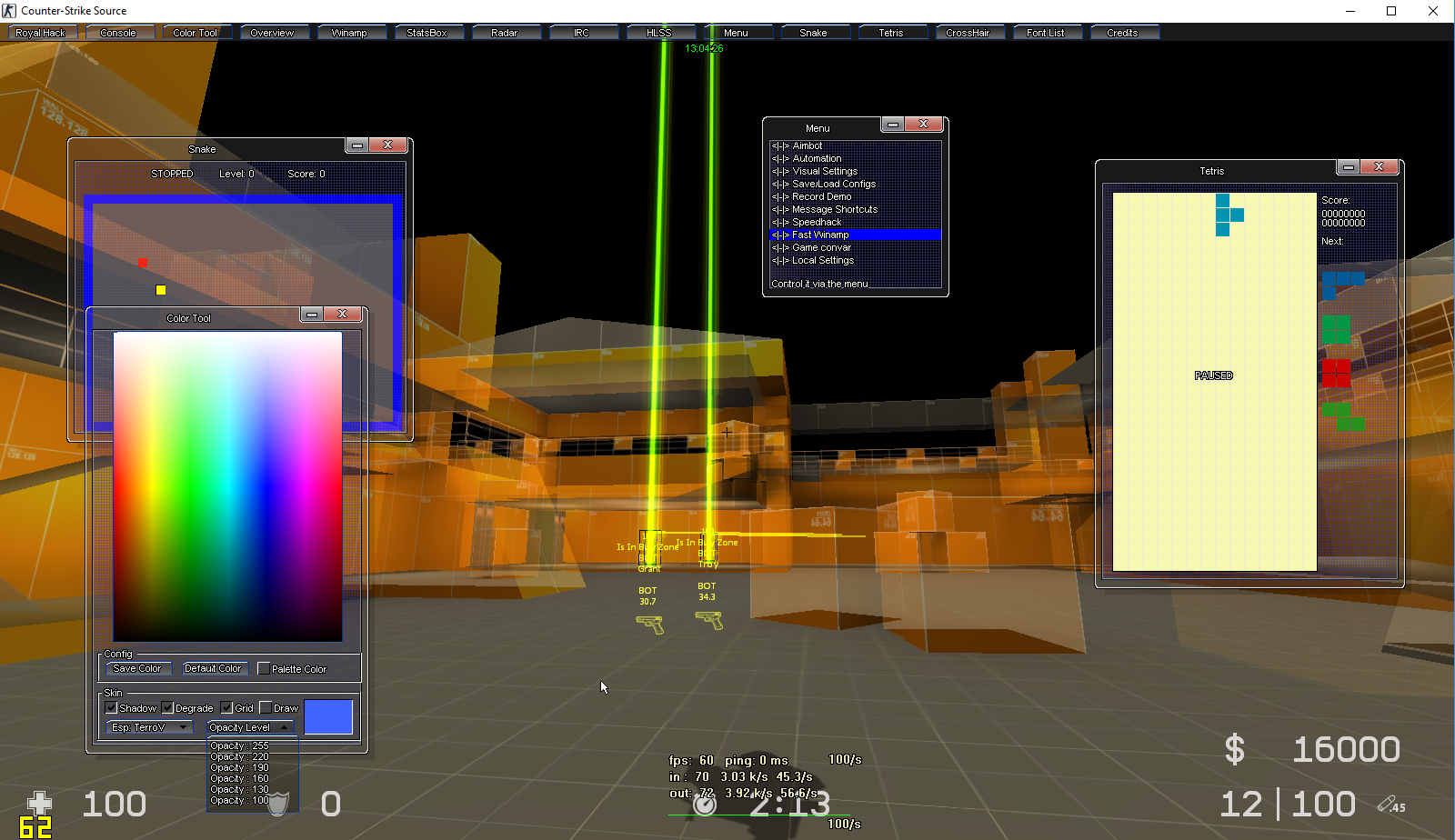The height and width of the screenshot is (840, 1455).
Task: Minimize the Snake window
Action: click(x=357, y=145)
